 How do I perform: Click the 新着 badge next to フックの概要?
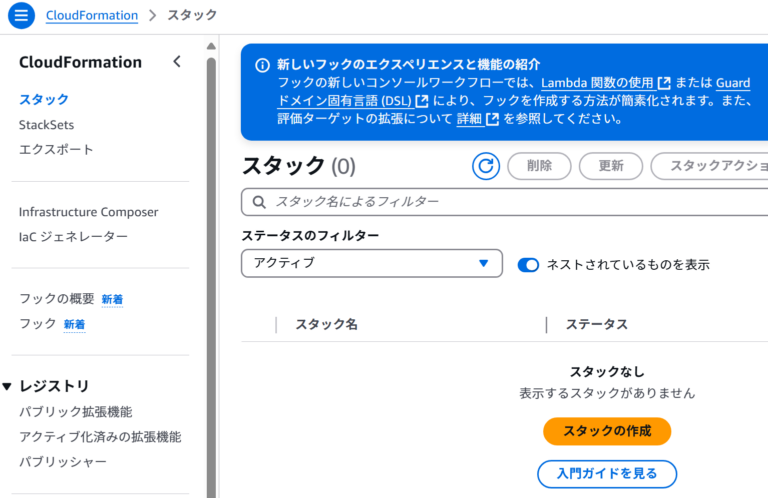pos(112,299)
